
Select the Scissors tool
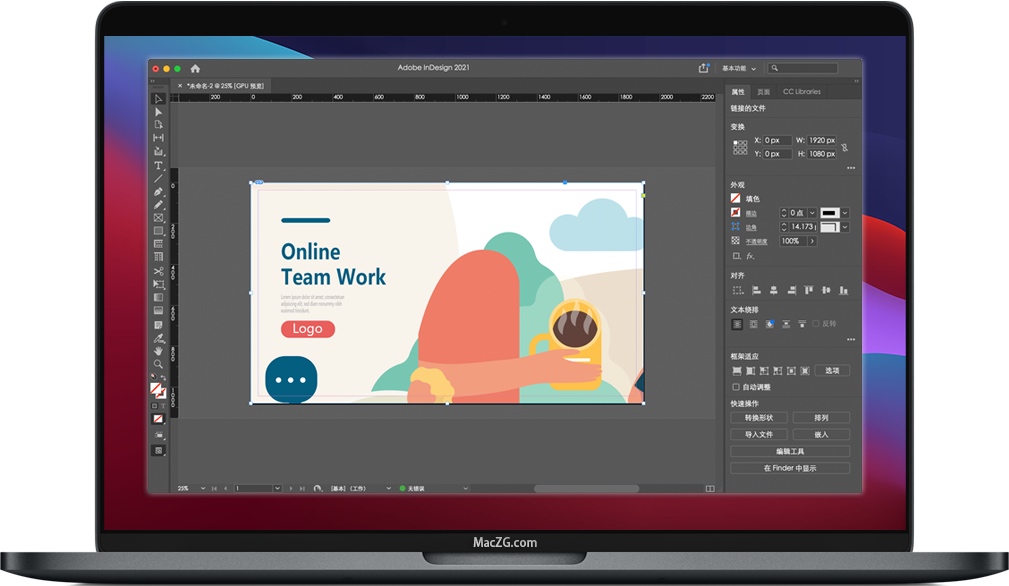[x=158, y=271]
